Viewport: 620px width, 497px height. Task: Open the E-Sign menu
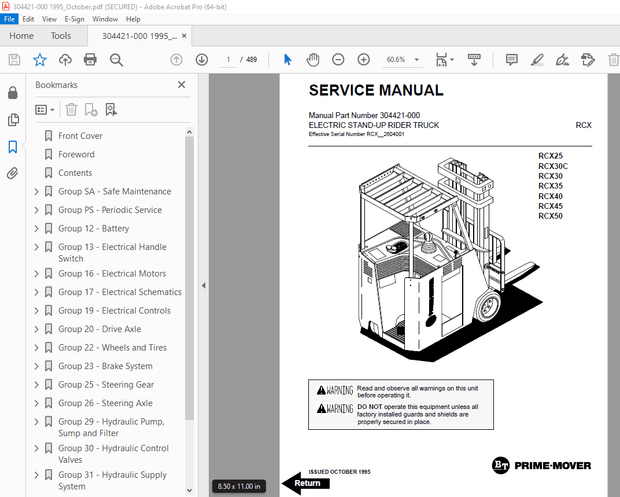point(74,19)
